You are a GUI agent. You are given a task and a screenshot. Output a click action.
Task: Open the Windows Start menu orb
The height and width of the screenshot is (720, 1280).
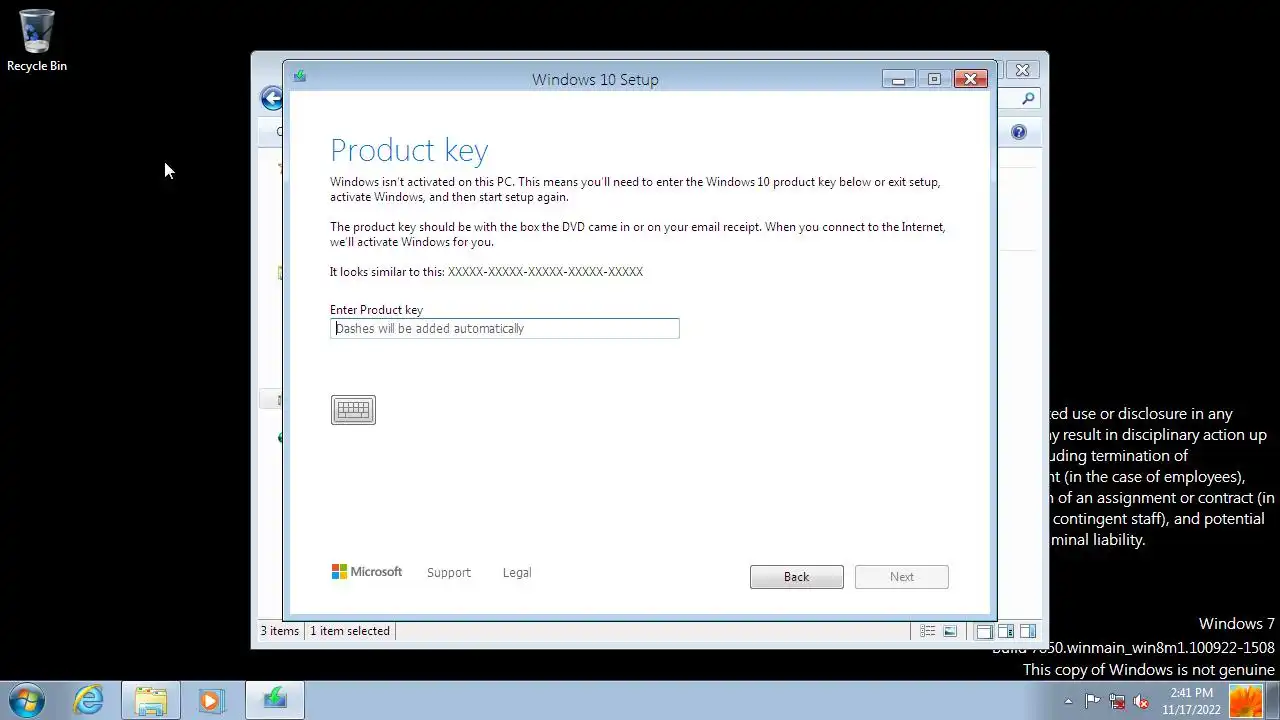25,700
